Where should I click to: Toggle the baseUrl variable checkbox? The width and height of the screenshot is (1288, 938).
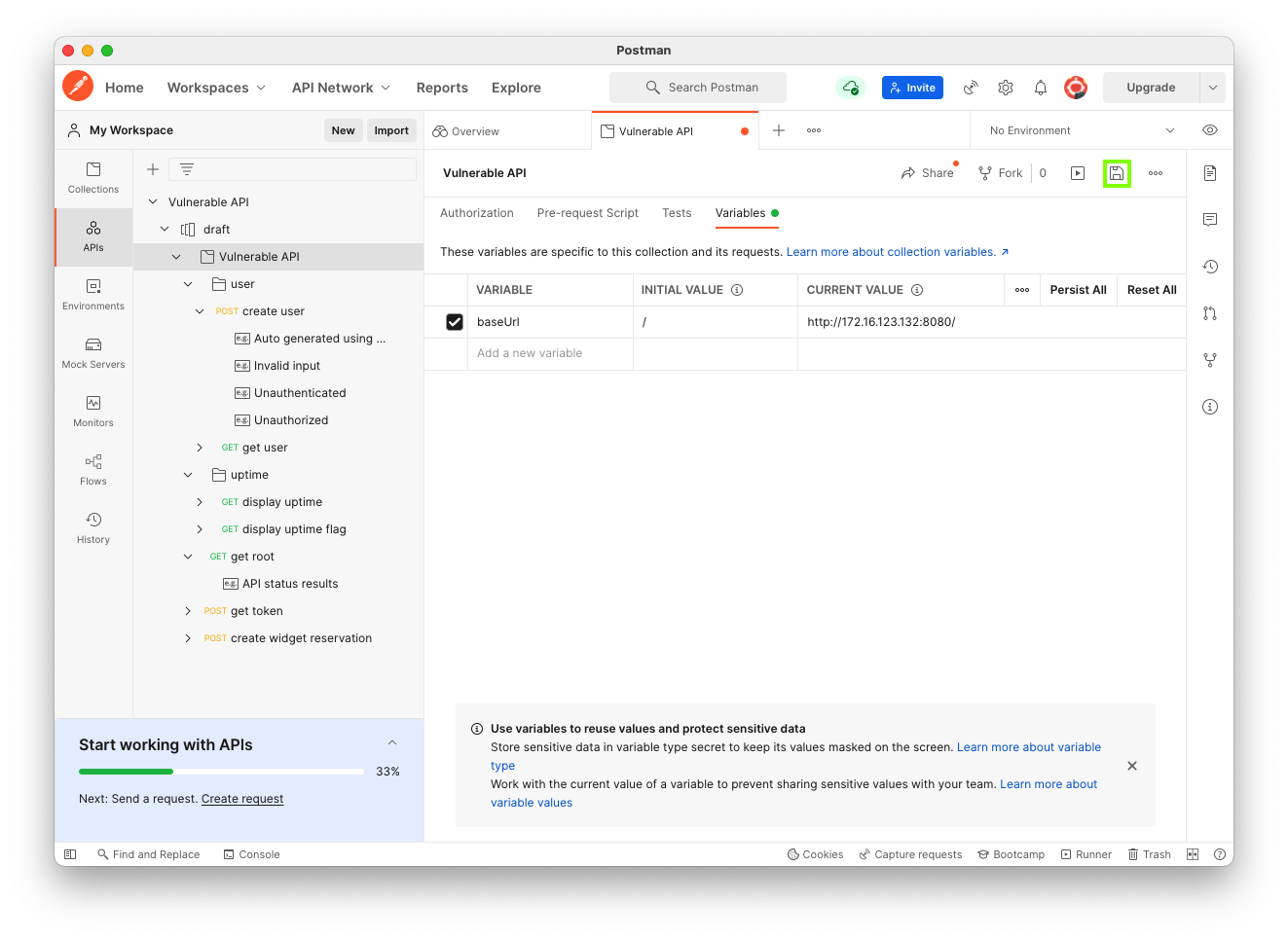pyautogui.click(x=455, y=322)
